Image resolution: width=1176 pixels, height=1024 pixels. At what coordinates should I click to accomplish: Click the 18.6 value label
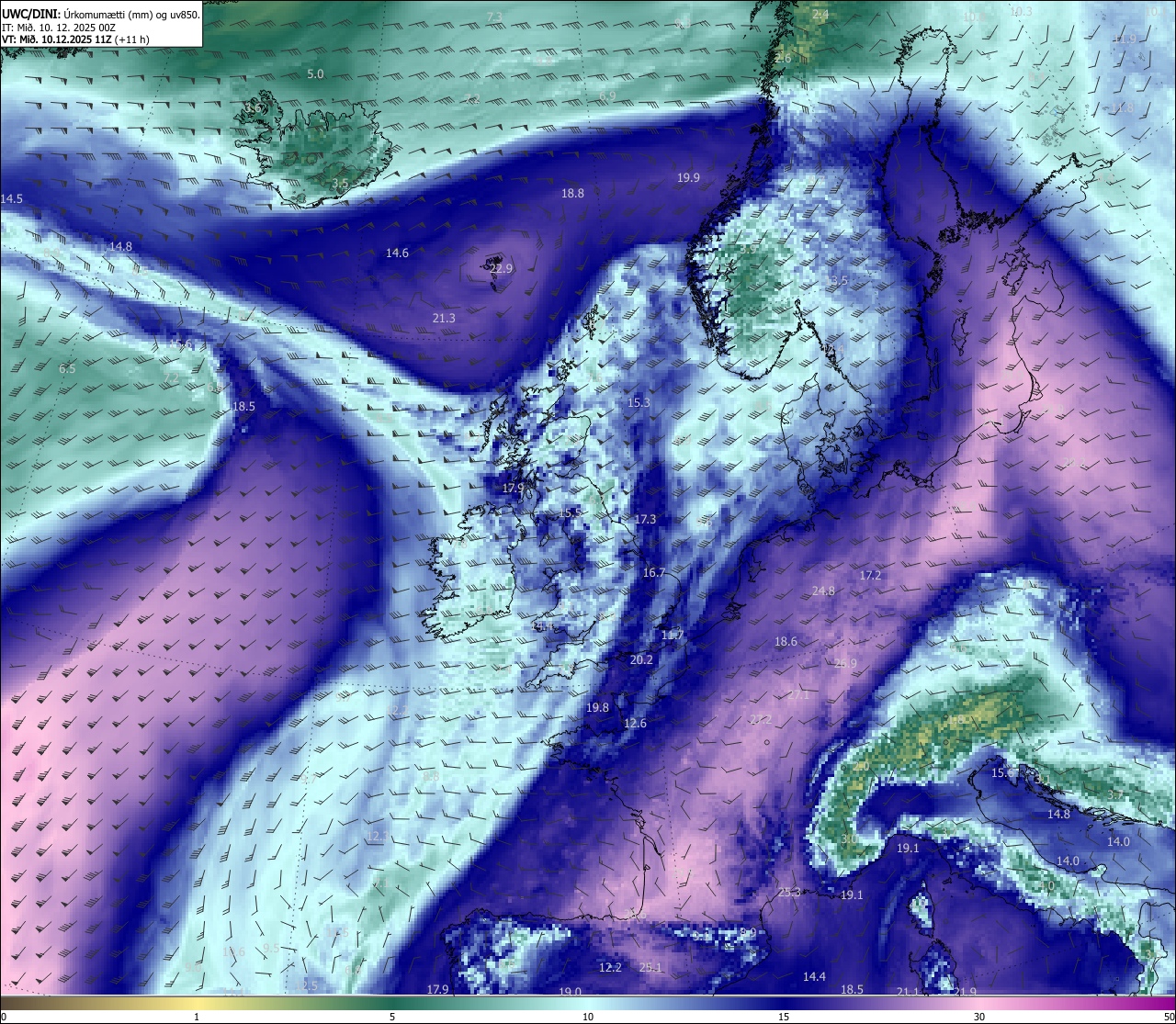point(786,642)
